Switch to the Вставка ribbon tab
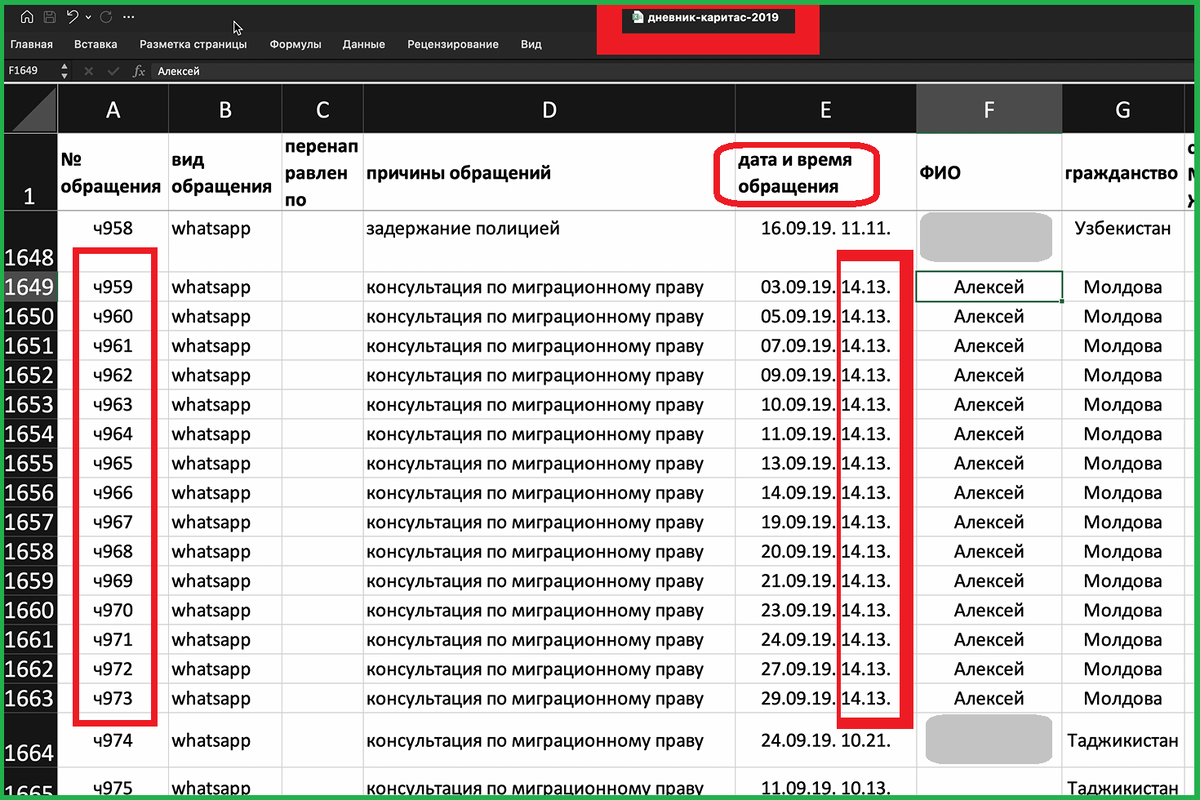The image size is (1200, 800). coord(96,44)
